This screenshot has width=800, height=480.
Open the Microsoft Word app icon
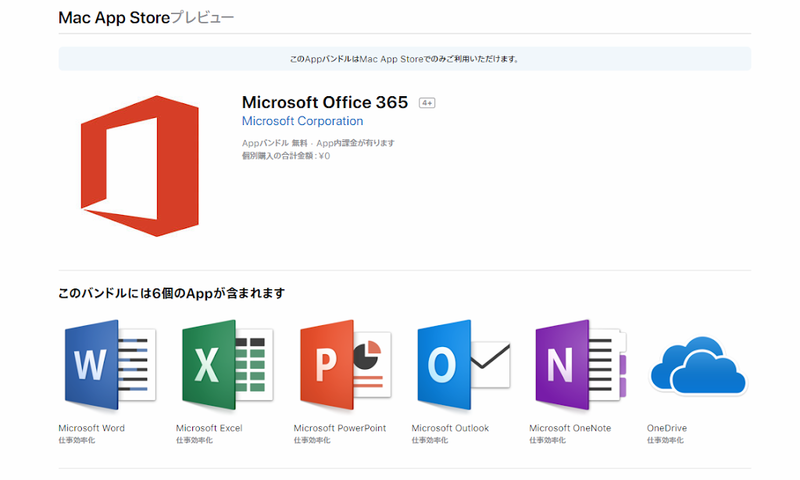(110, 365)
